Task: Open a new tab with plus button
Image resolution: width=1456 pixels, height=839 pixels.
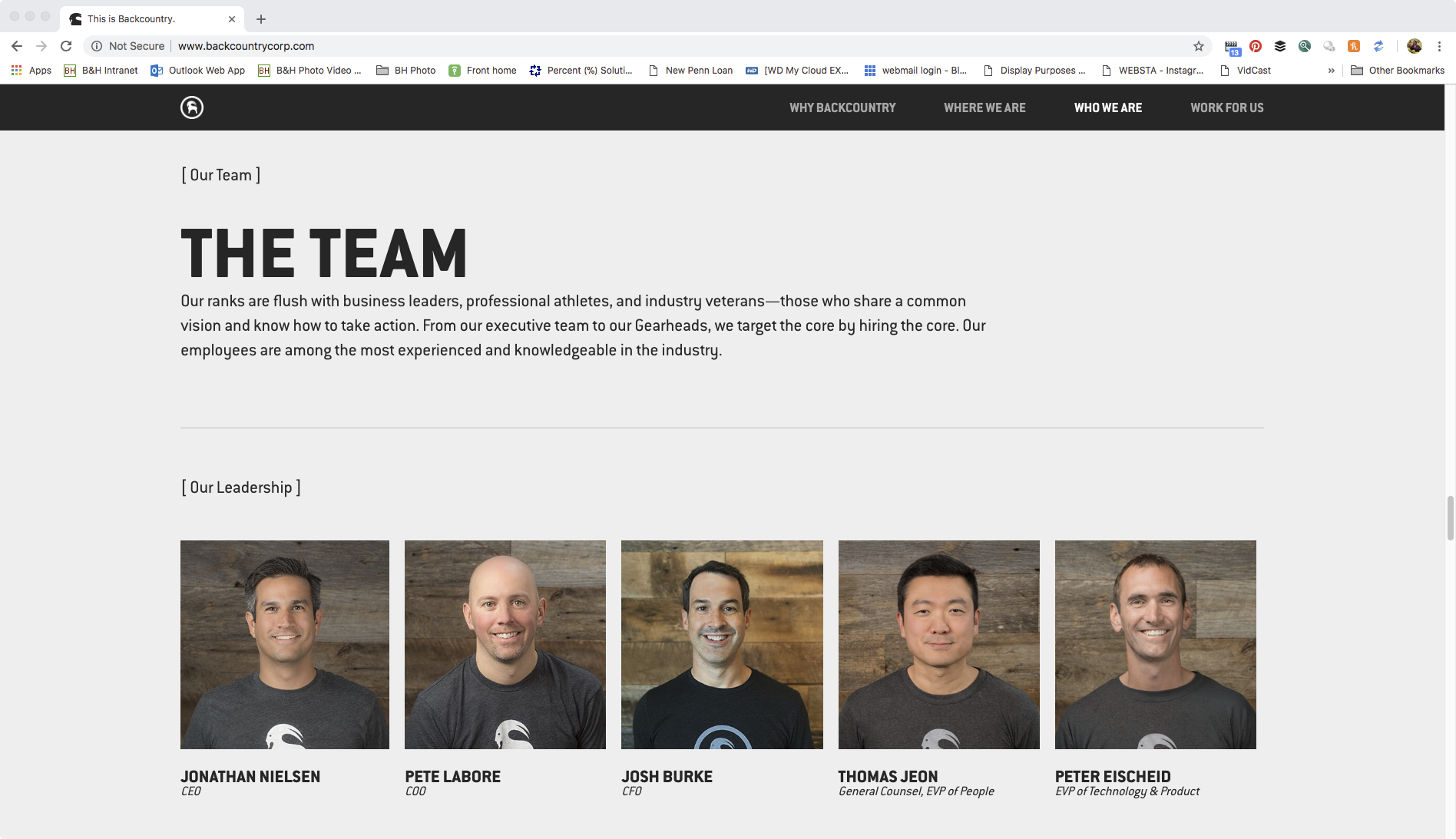Action: coord(261,19)
